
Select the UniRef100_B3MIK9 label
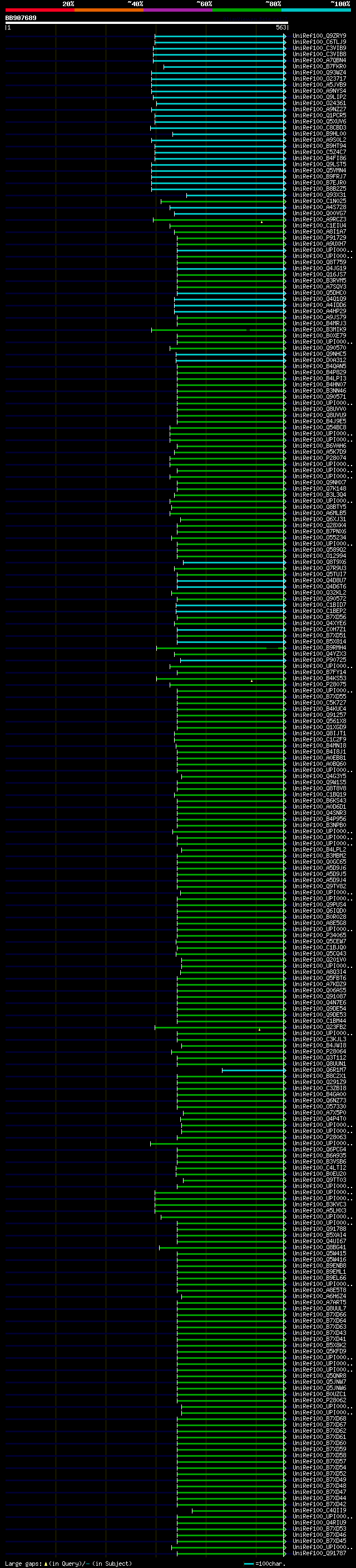click(319, 329)
